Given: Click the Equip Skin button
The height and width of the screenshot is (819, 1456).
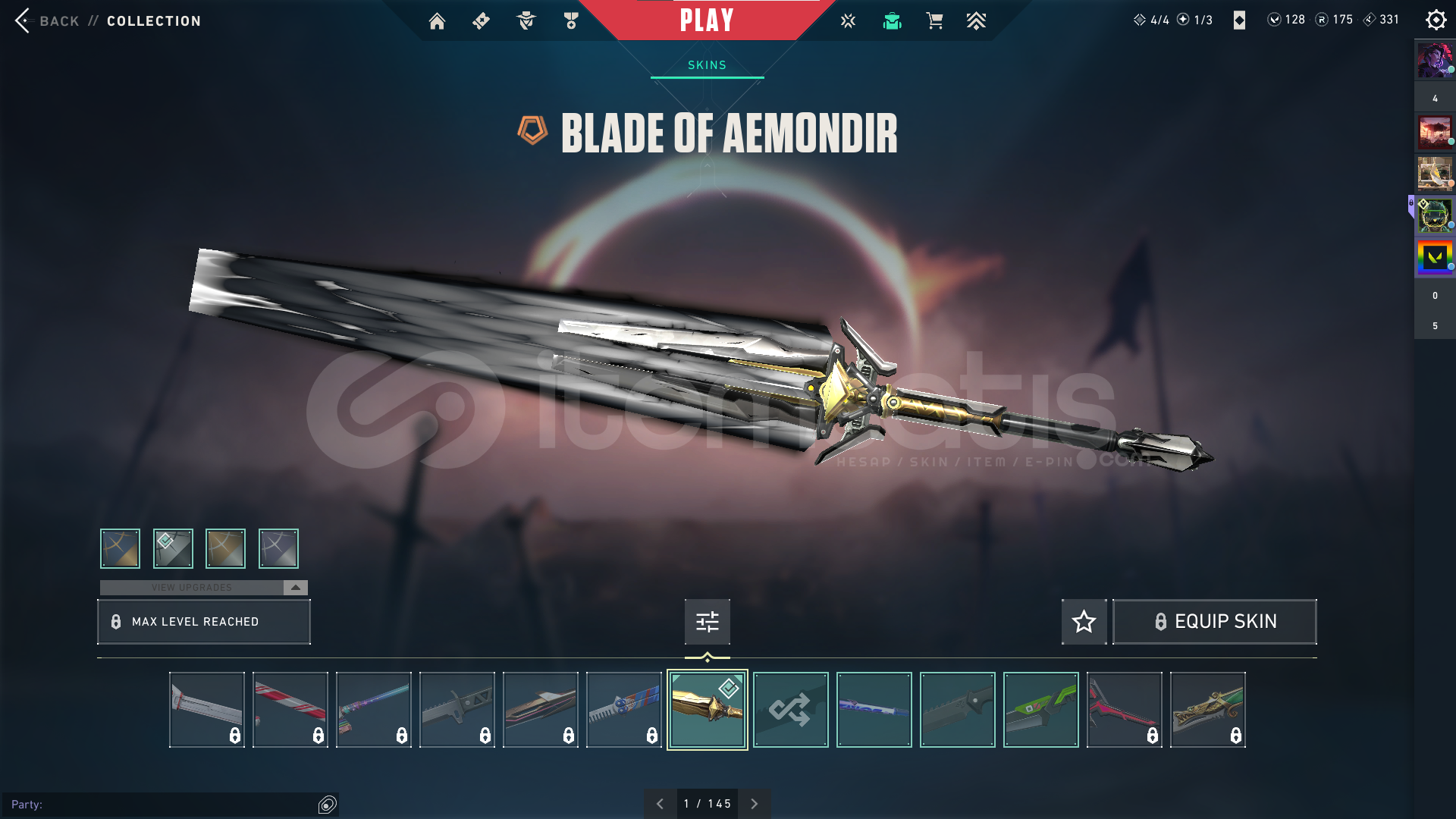Looking at the screenshot, I should tap(1214, 622).
